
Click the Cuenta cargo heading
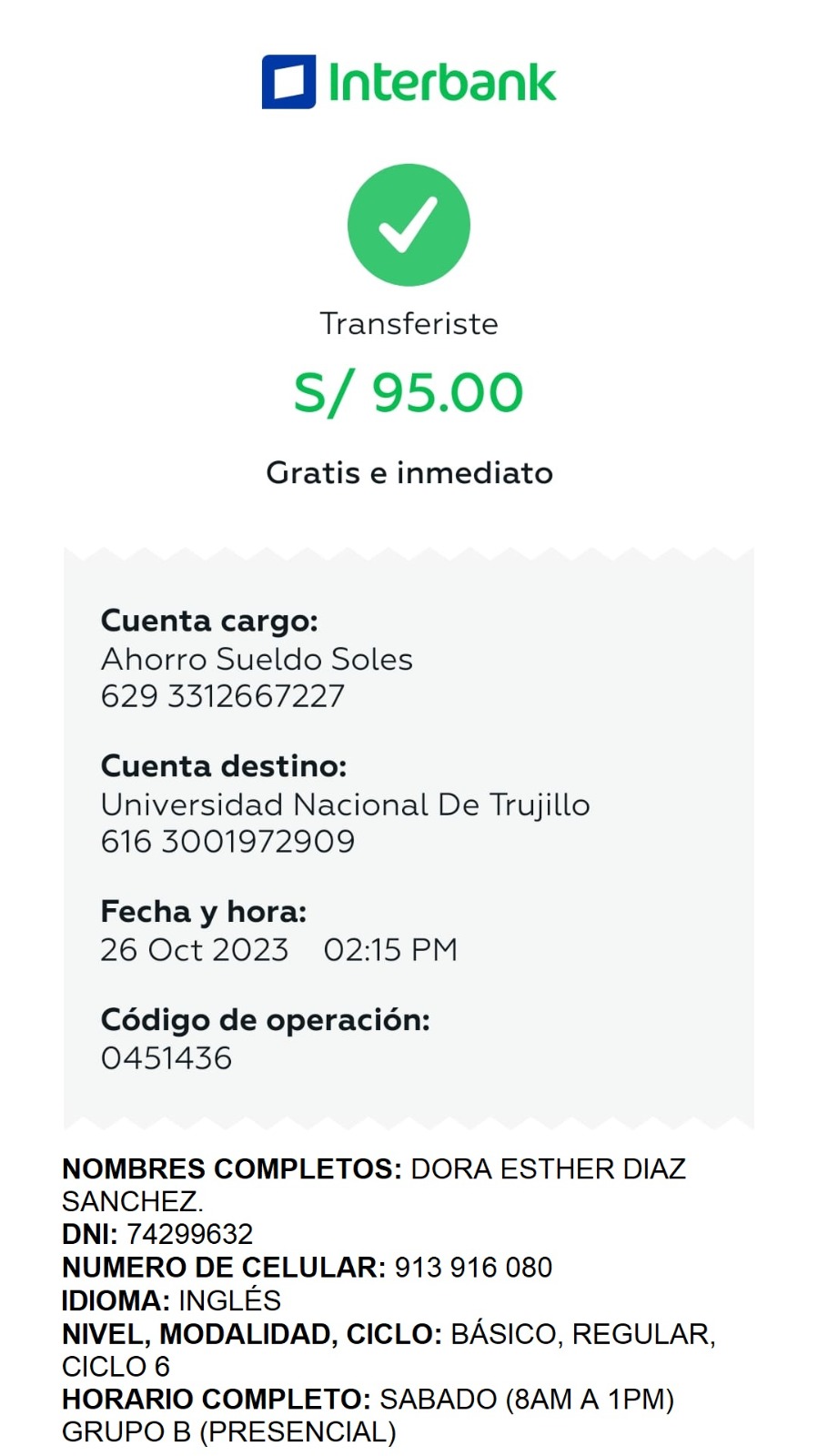[209, 621]
